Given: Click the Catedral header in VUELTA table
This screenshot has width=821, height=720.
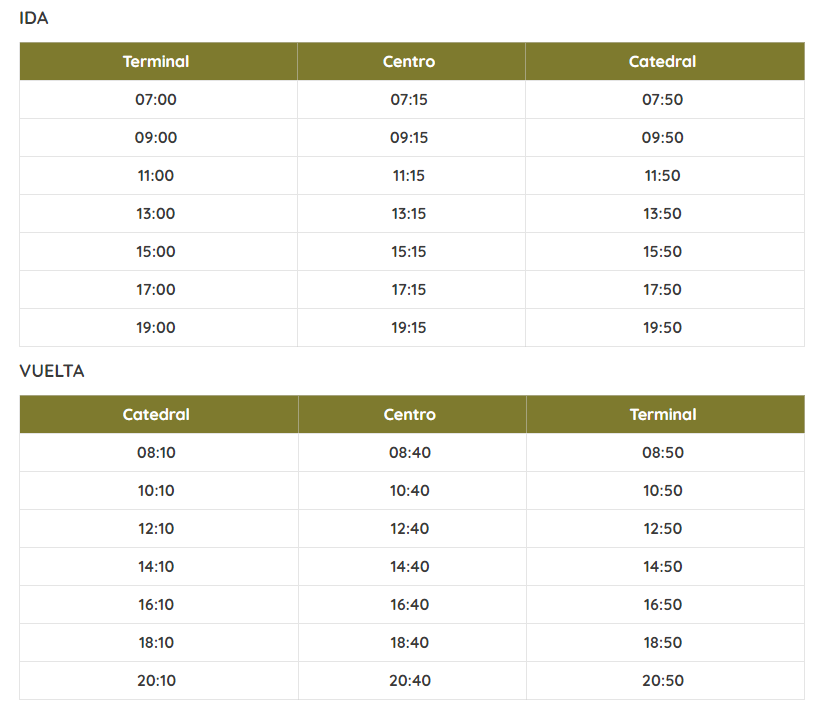Looking at the screenshot, I should [x=156, y=414].
